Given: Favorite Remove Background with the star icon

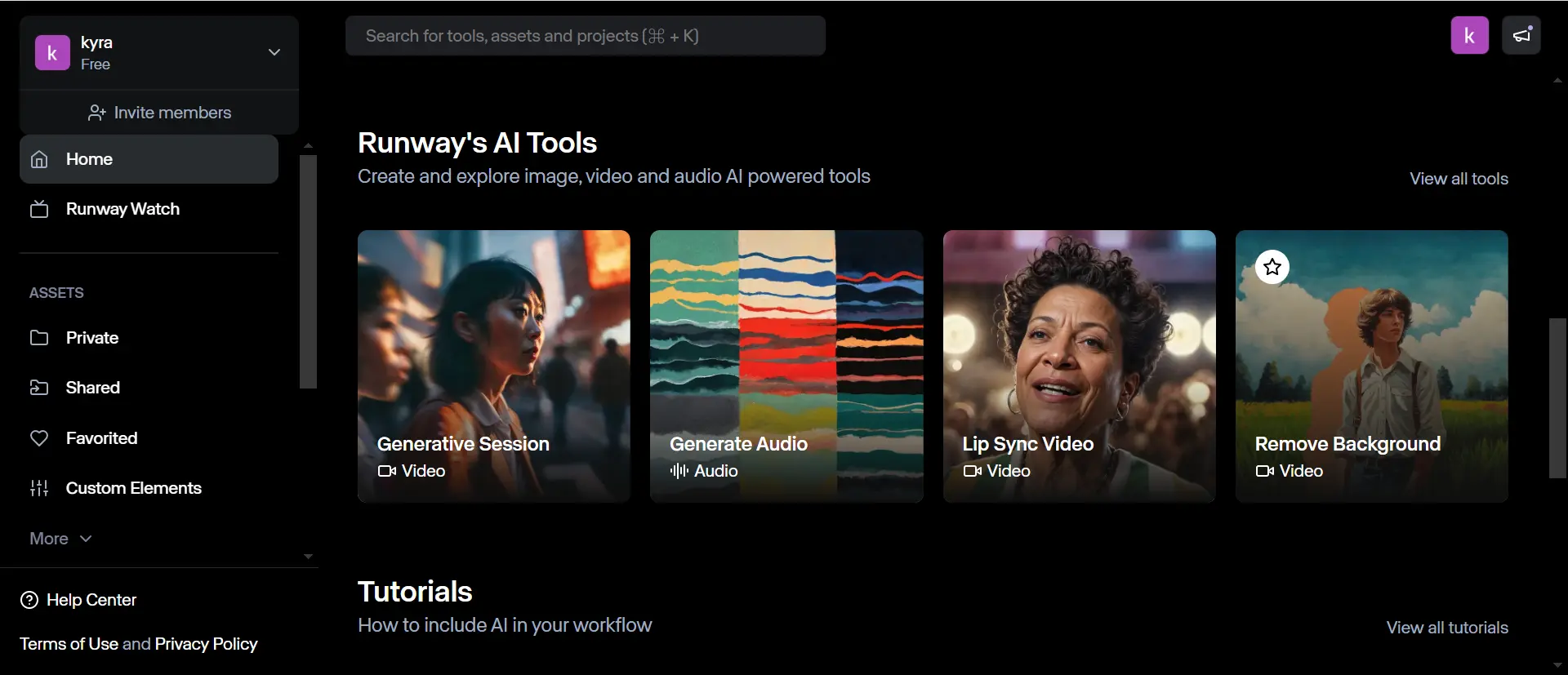Looking at the screenshot, I should pos(1272,267).
